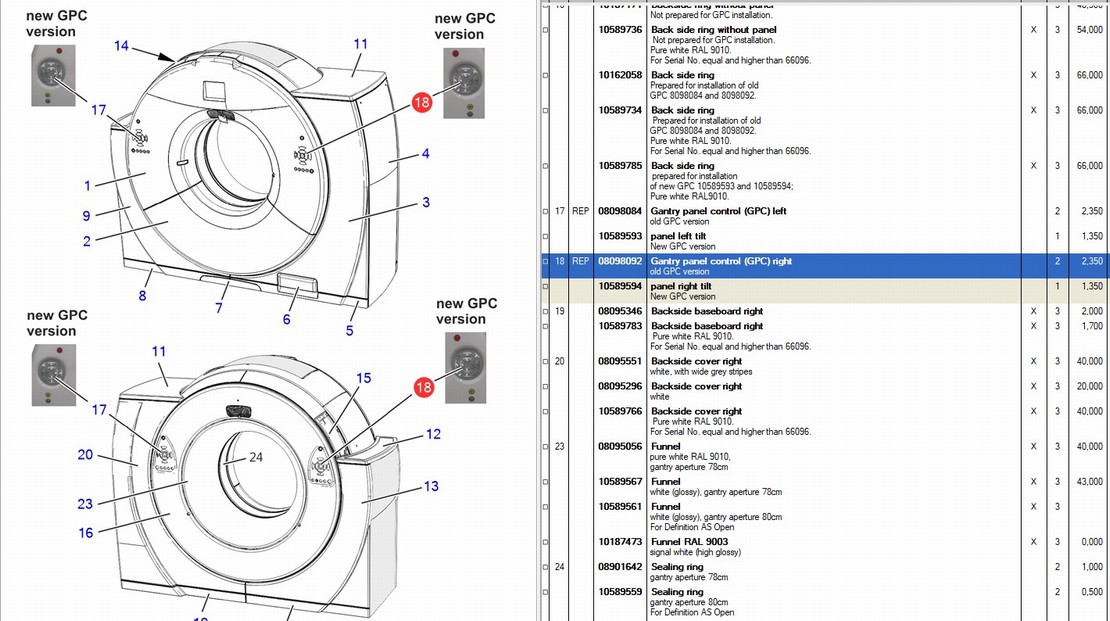Tick the checkbox for part 10589736
Image resolution: width=1110 pixels, height=621 pixels.
point(545,30)
